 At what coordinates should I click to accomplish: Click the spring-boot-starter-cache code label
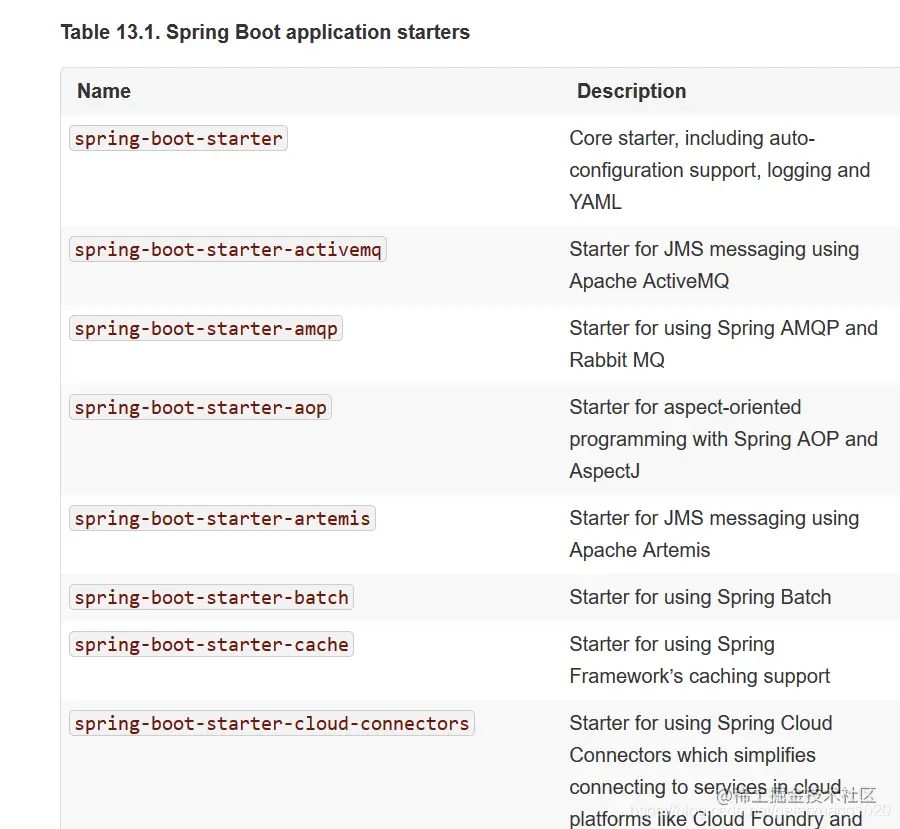point(211,645)
